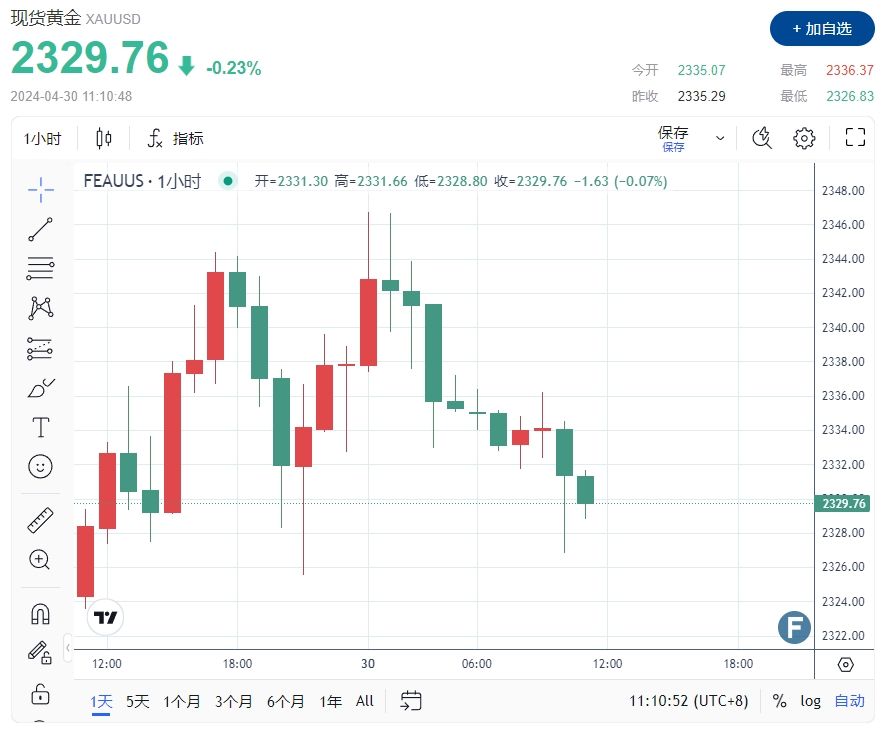Select the brush drawing tool
881x731 pixels.
(41, 388)
